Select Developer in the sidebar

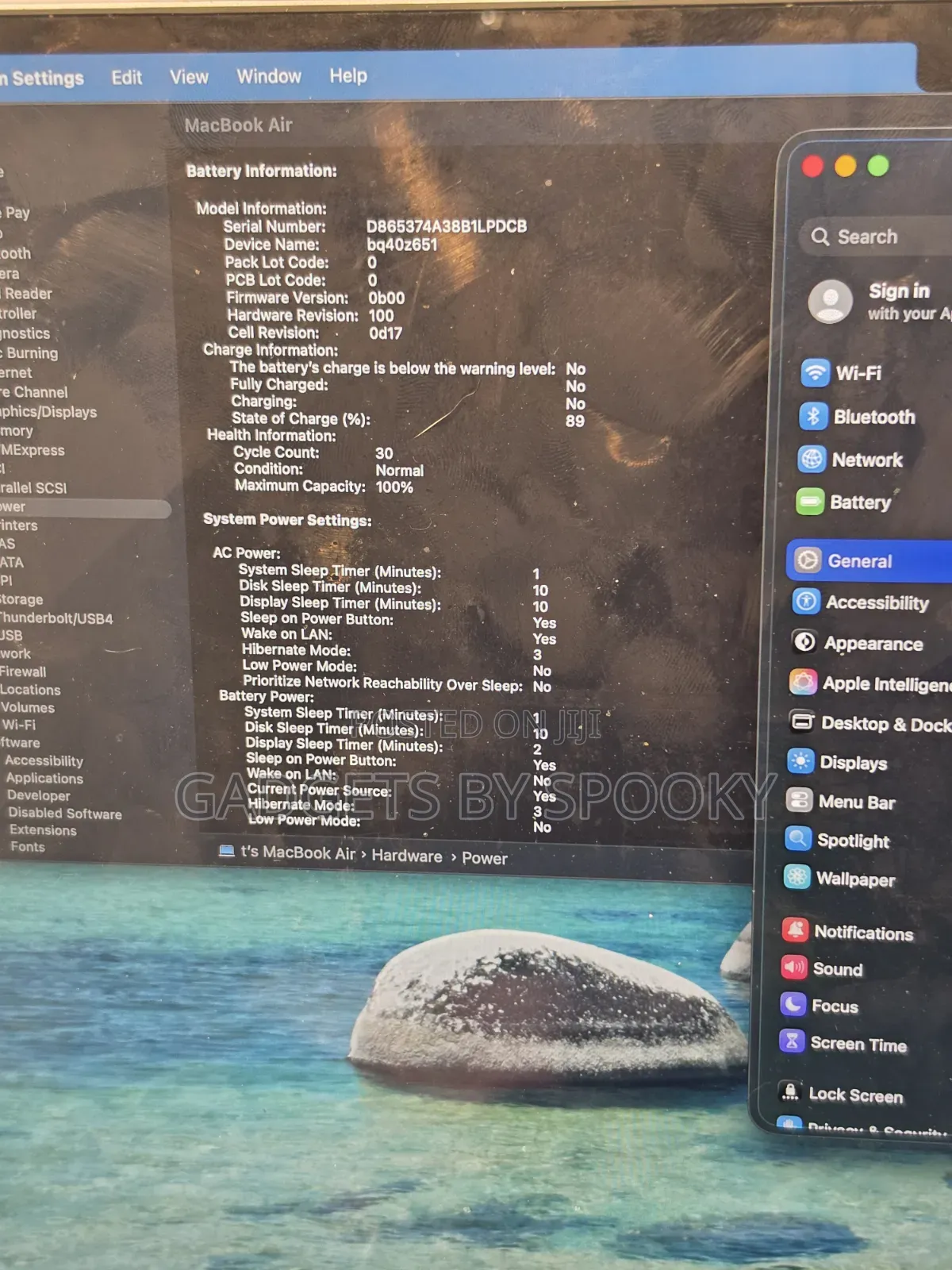coord(39,796)
